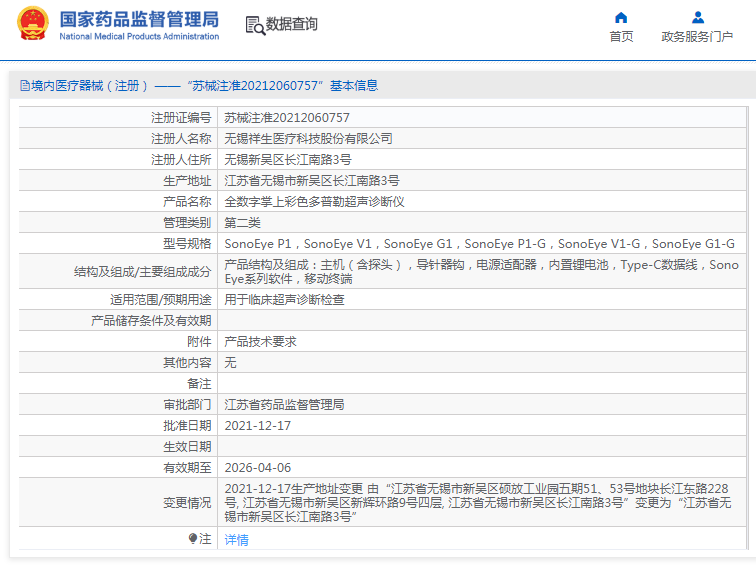Viewport: 756px width, 569px height.
Task: Click the 变更情况 row label
Action: [187, 503]
